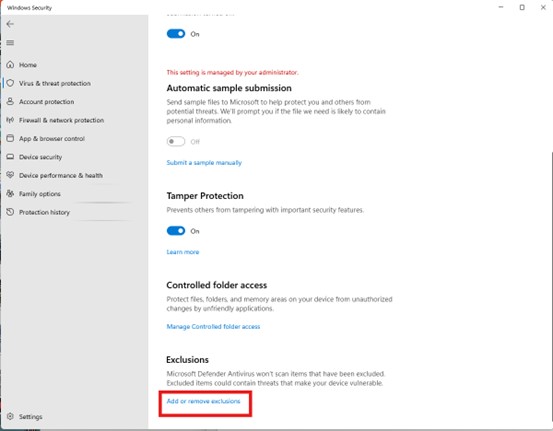Select the Virus & threat protection shield icon

point(10,83)
